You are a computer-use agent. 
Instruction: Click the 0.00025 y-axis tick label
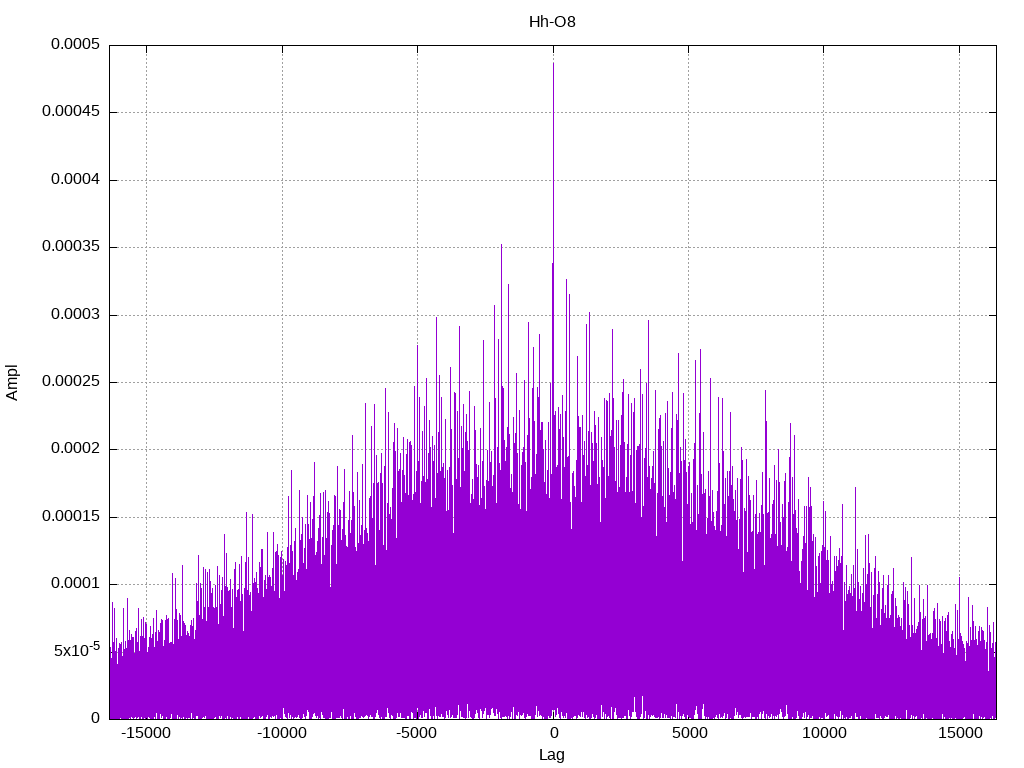pyautogui.click(x=71, y=381)
